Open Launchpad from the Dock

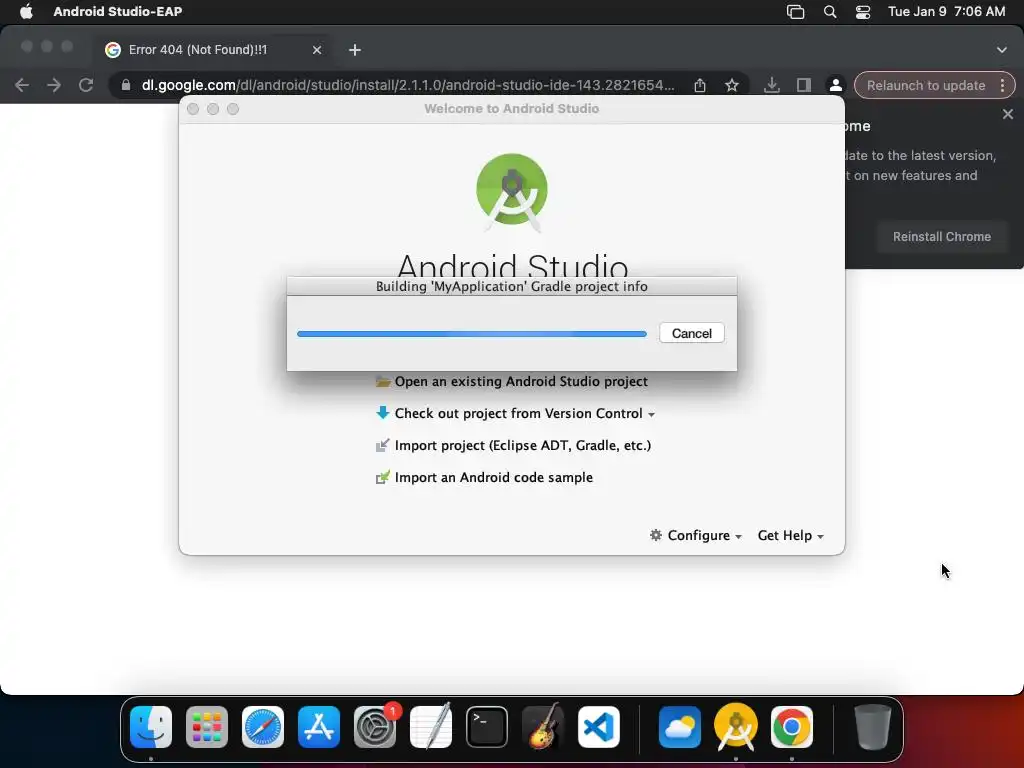pyautogui.click(x=207, y=727)
